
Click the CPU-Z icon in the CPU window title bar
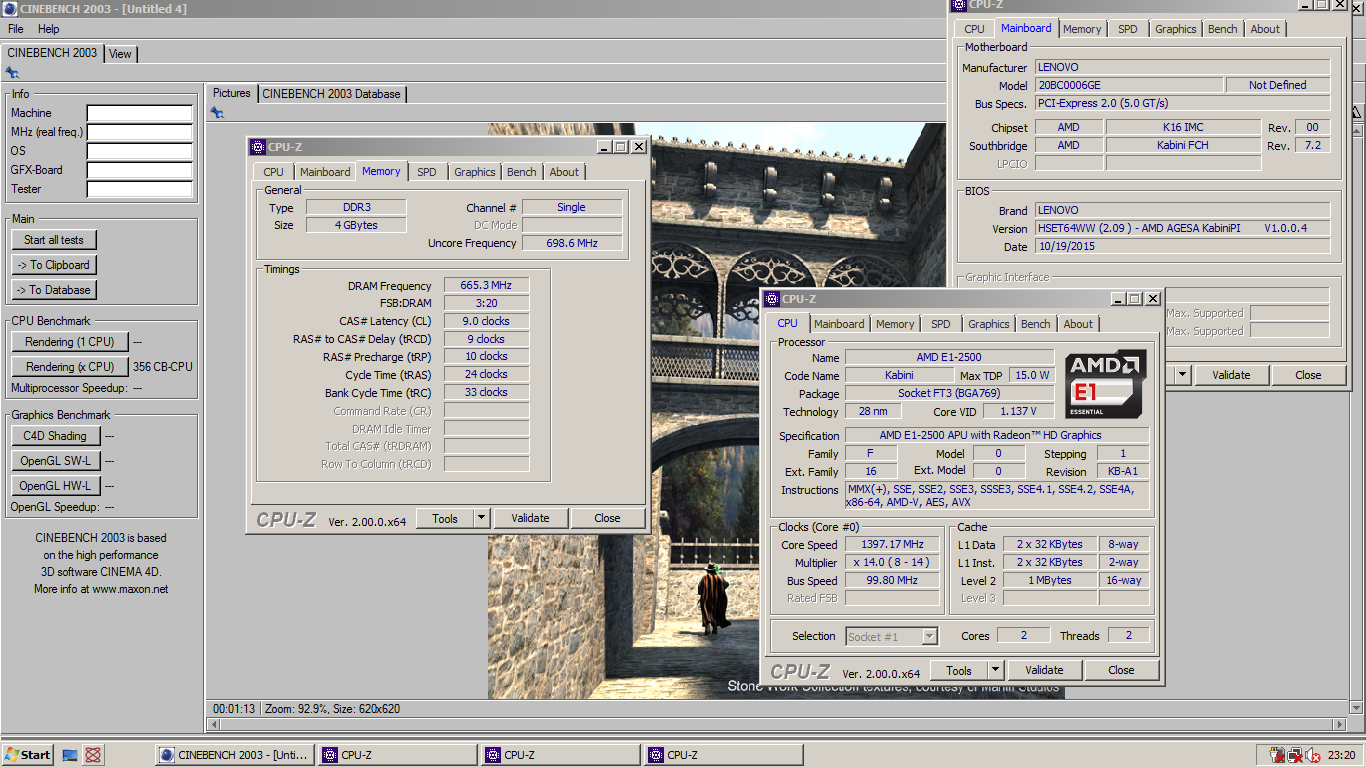(x=772, y=299)
